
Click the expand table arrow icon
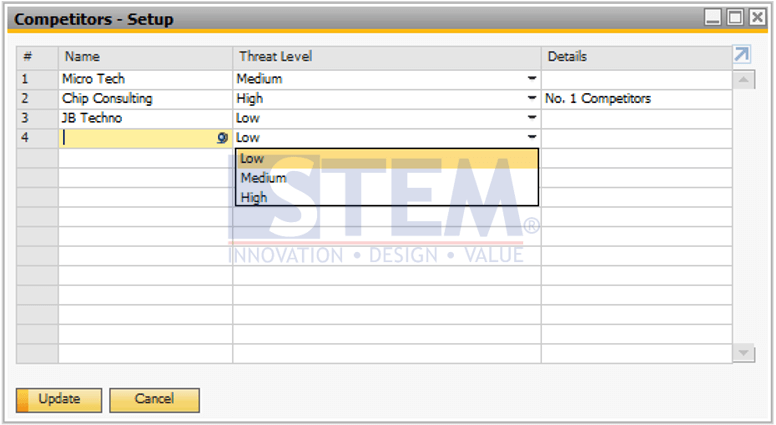[x=741, y=54]
